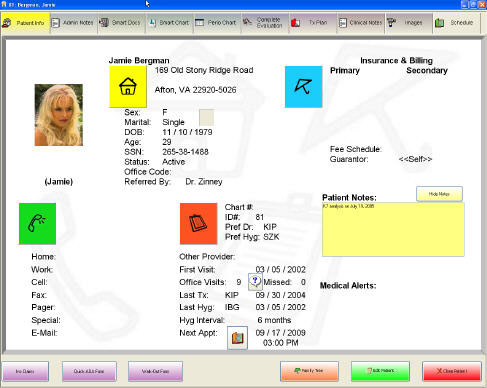
Task: Click the 'Cell:' phone label
Action: tap(39, 282)
